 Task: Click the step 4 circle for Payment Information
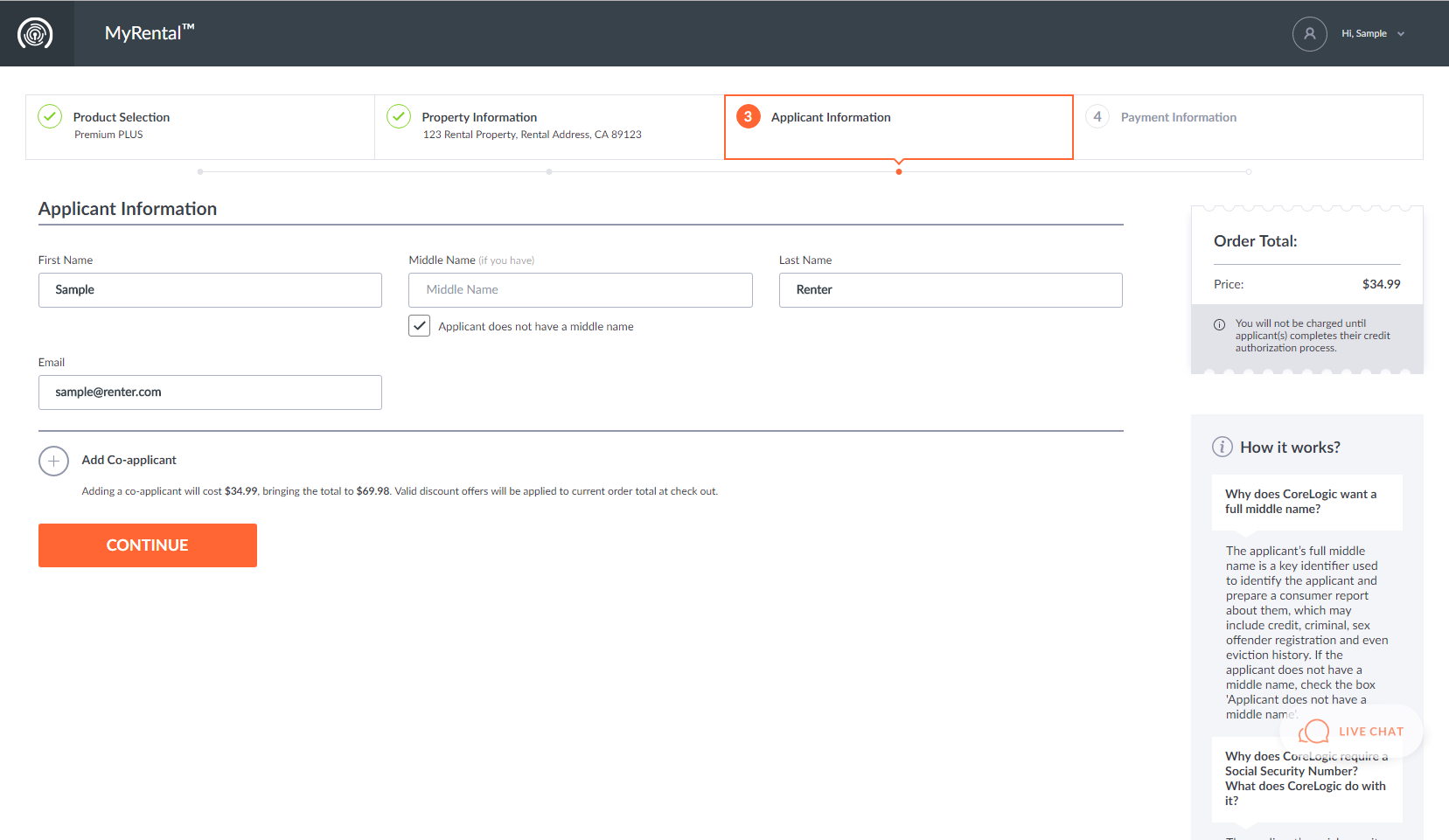1097,115
